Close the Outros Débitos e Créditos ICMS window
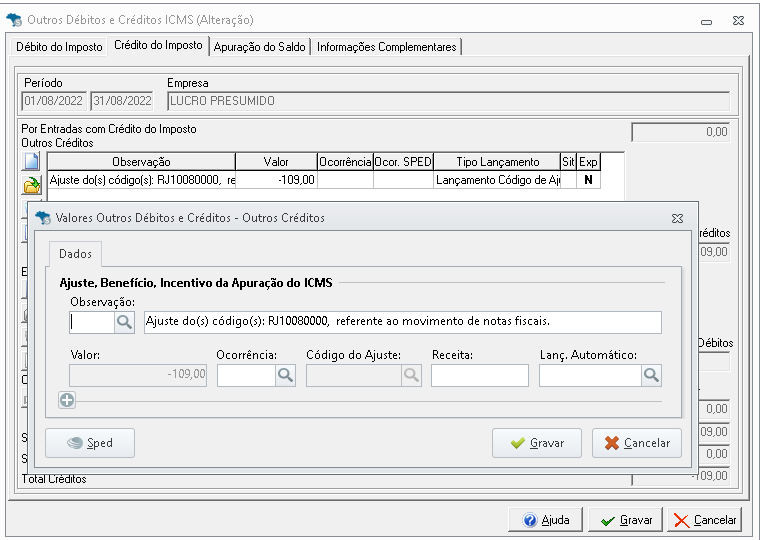The width and height of the screenshot is (765, 540). (738, 20)
